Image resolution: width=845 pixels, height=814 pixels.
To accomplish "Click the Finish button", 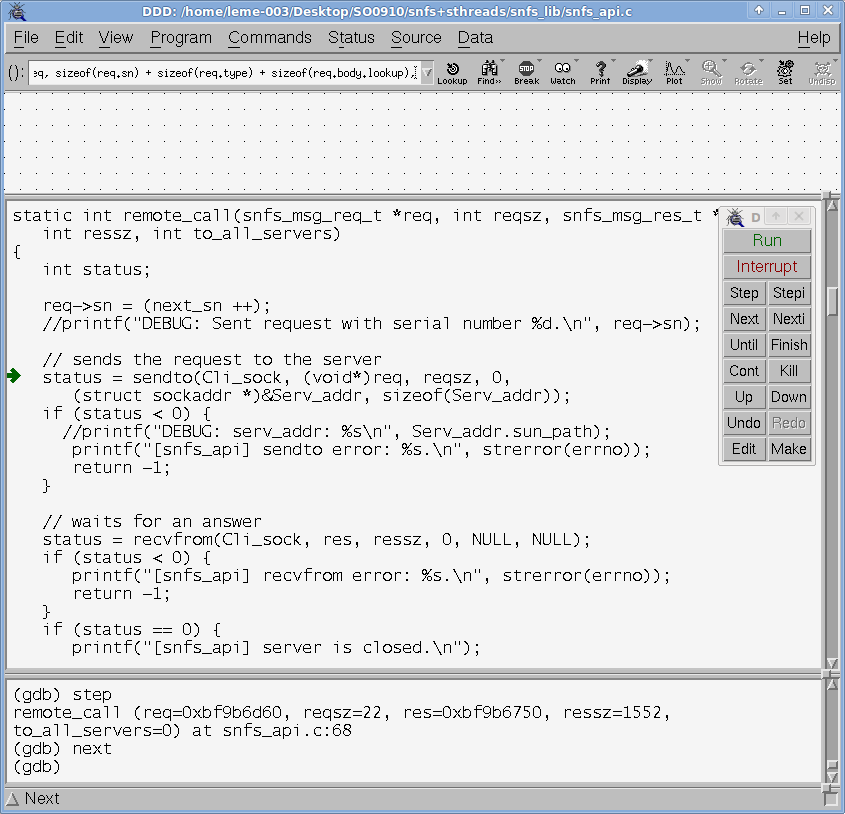I will (789, 344).
